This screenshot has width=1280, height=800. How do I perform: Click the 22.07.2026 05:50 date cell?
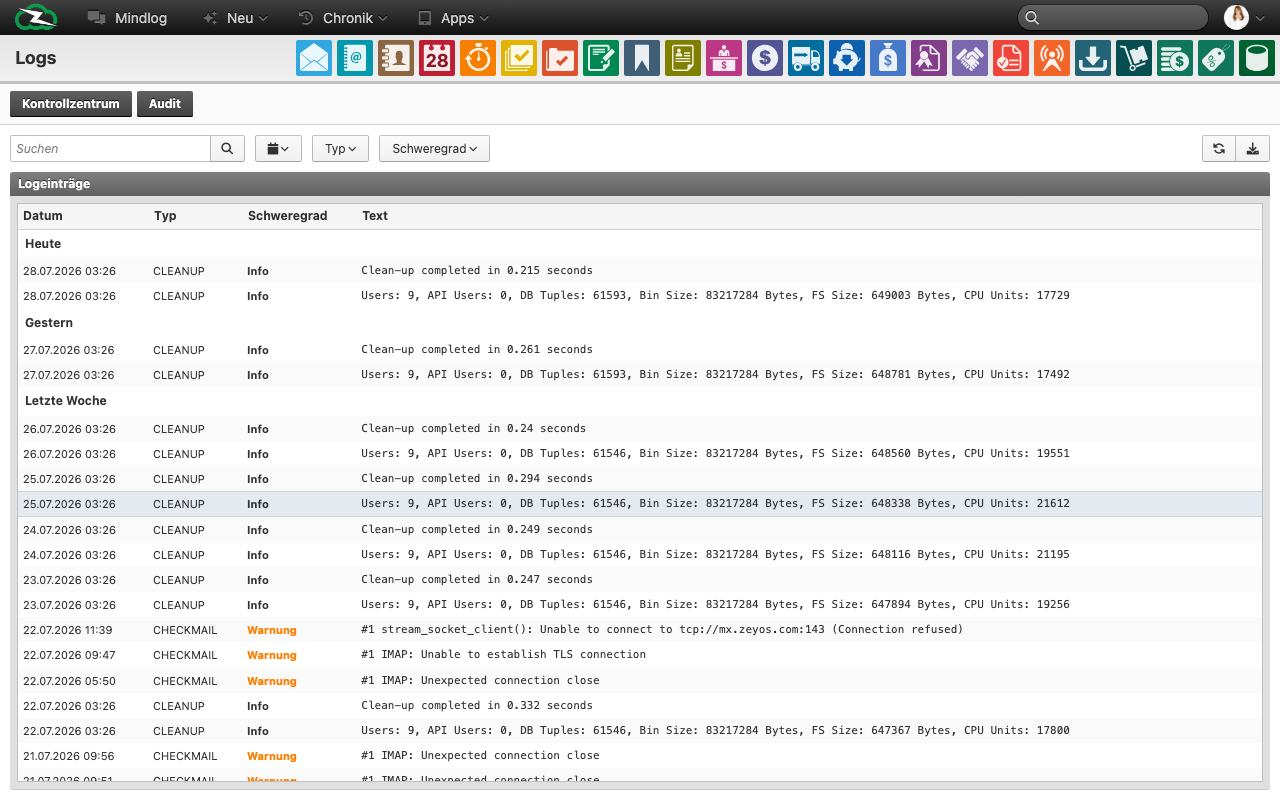click(69, 681)
